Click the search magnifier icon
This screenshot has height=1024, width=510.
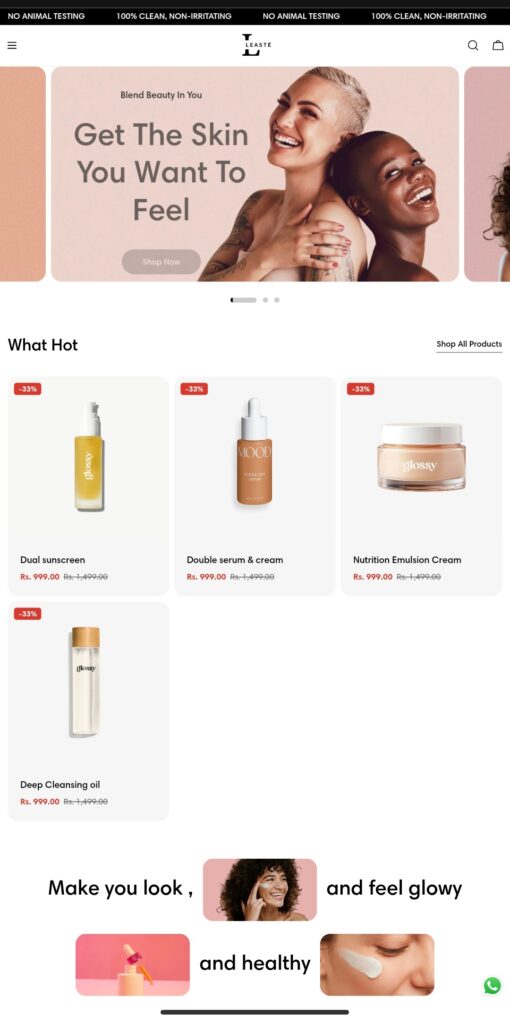[473, 46]
